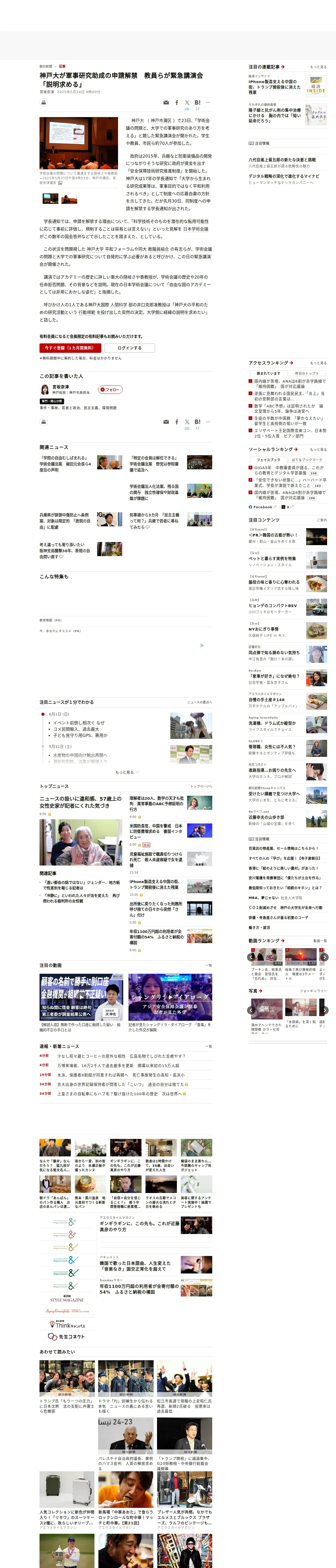Click the 先生コネクト logo link
Screen dimensions: 336x1568
(x=66, y=1336)
